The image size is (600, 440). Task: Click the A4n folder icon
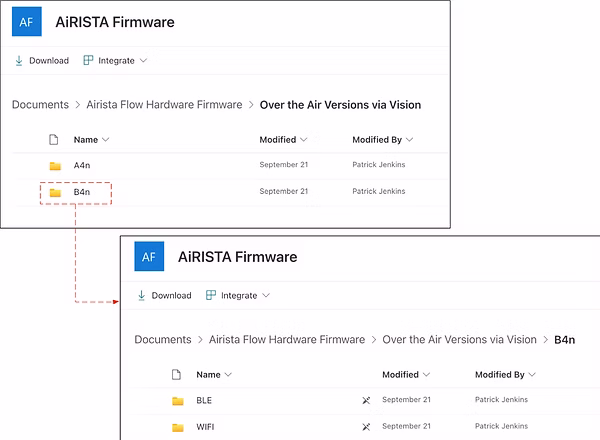[55, 166]
